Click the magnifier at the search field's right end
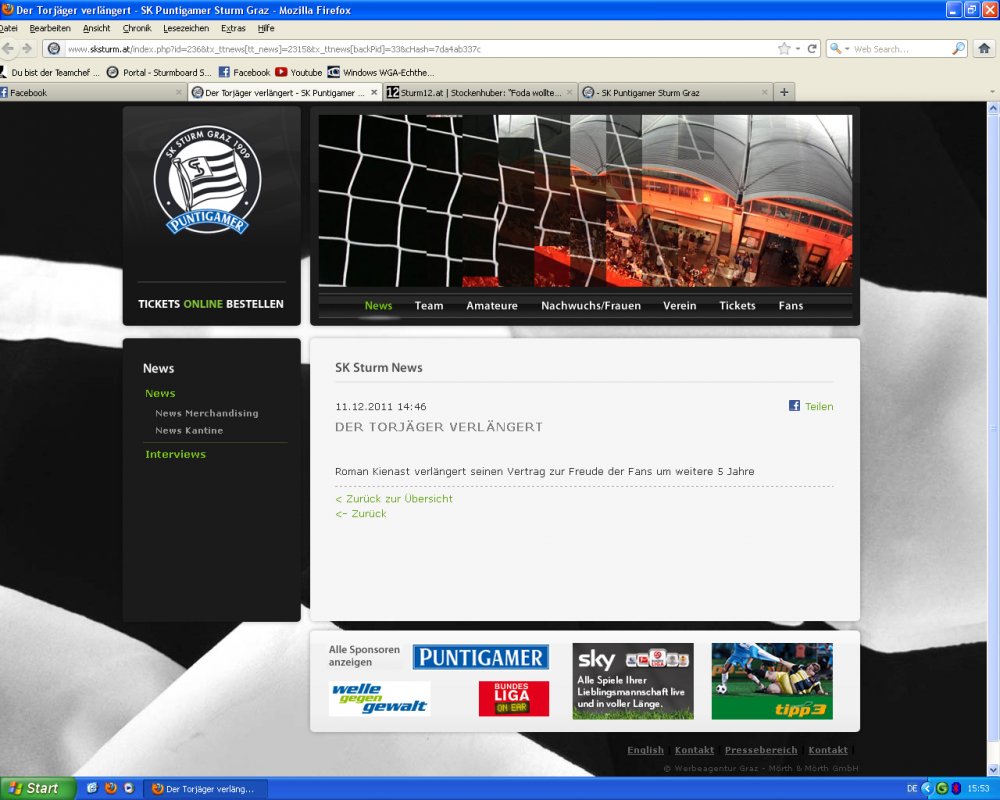The image size is (1000, 800). [x=959, y=48]
